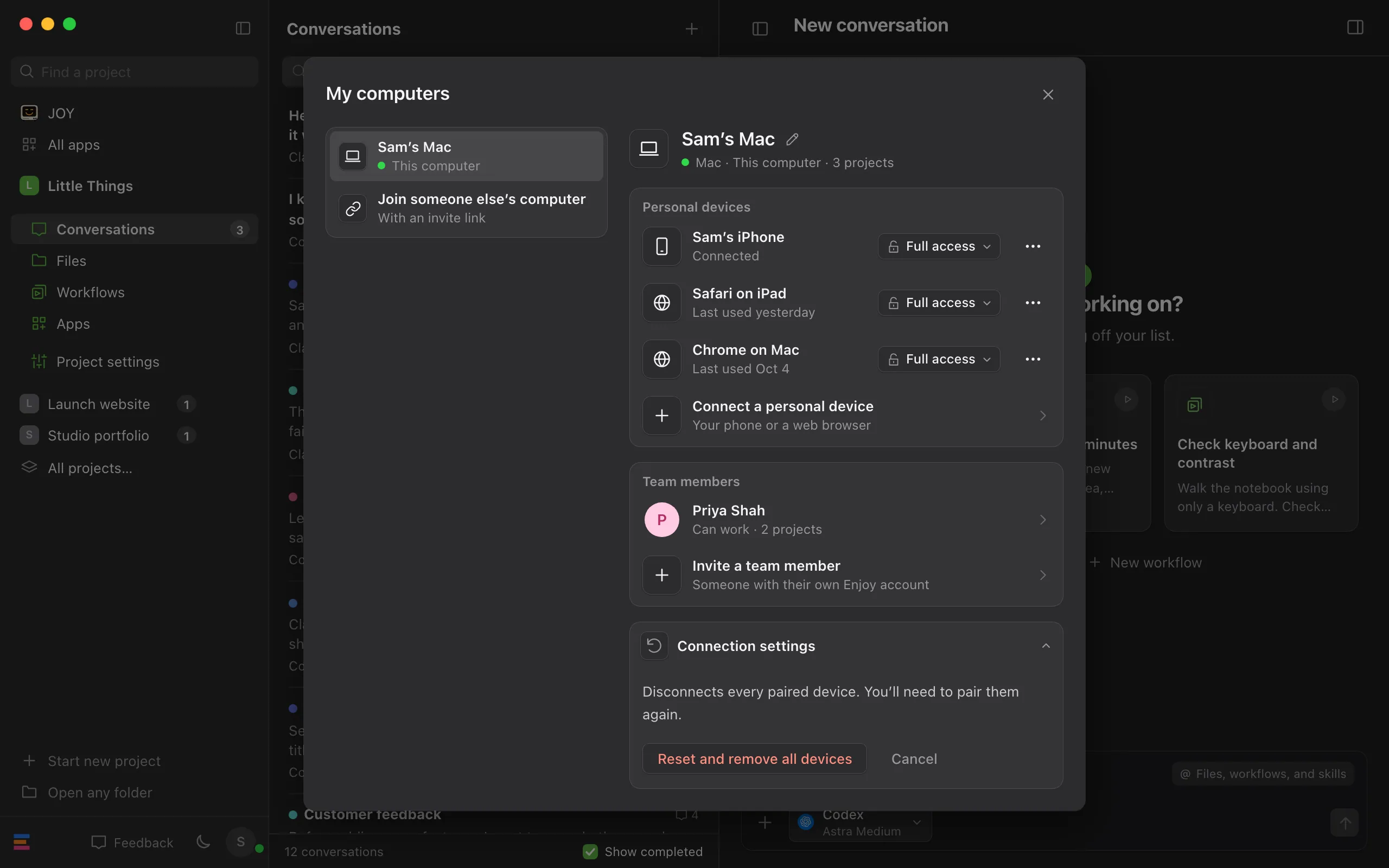Click Start new project

point(92,761)
